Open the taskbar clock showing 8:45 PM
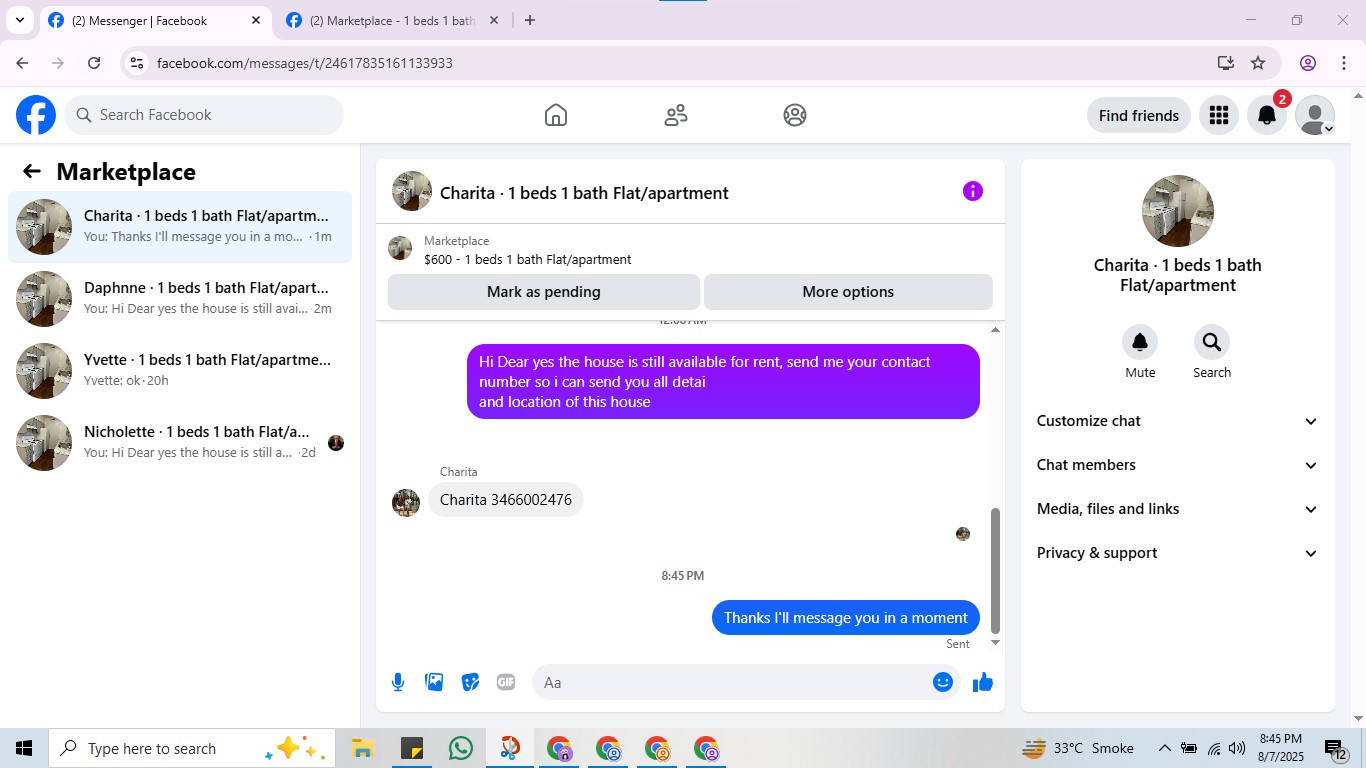Screen dimensions: 1366x768 [1281, 748]
